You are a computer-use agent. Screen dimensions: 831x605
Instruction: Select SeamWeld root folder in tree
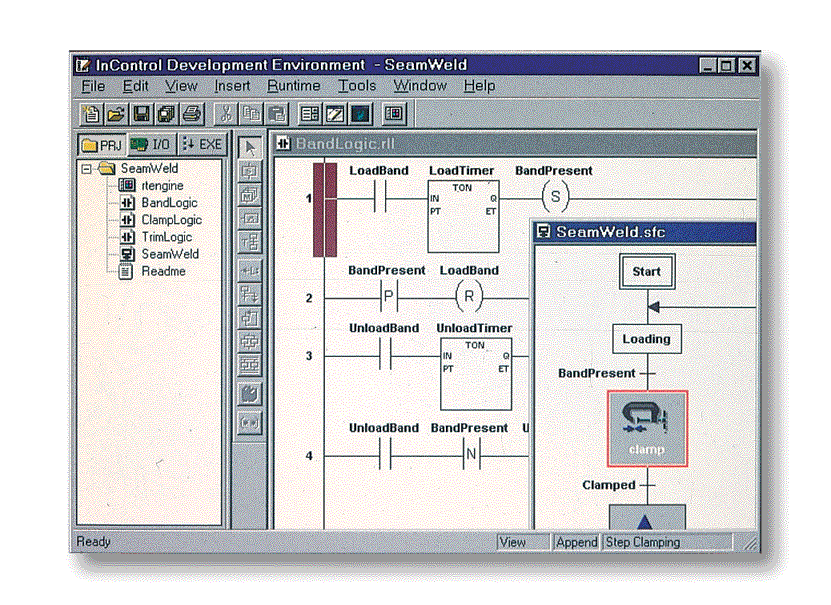(149, 168)
